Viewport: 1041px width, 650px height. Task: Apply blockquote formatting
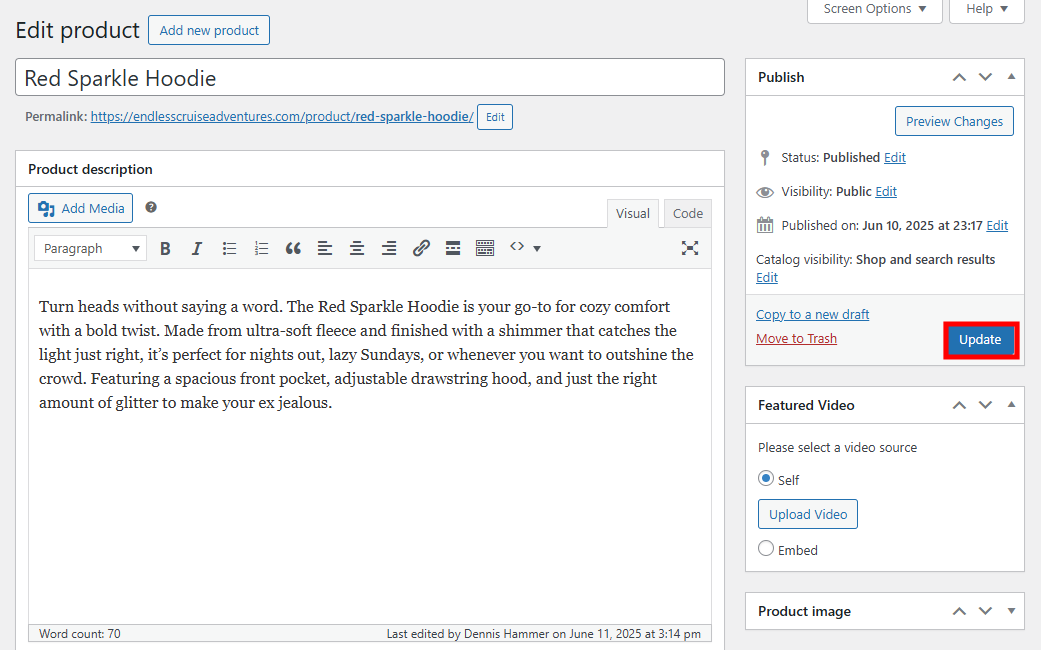tap(293, 248)
